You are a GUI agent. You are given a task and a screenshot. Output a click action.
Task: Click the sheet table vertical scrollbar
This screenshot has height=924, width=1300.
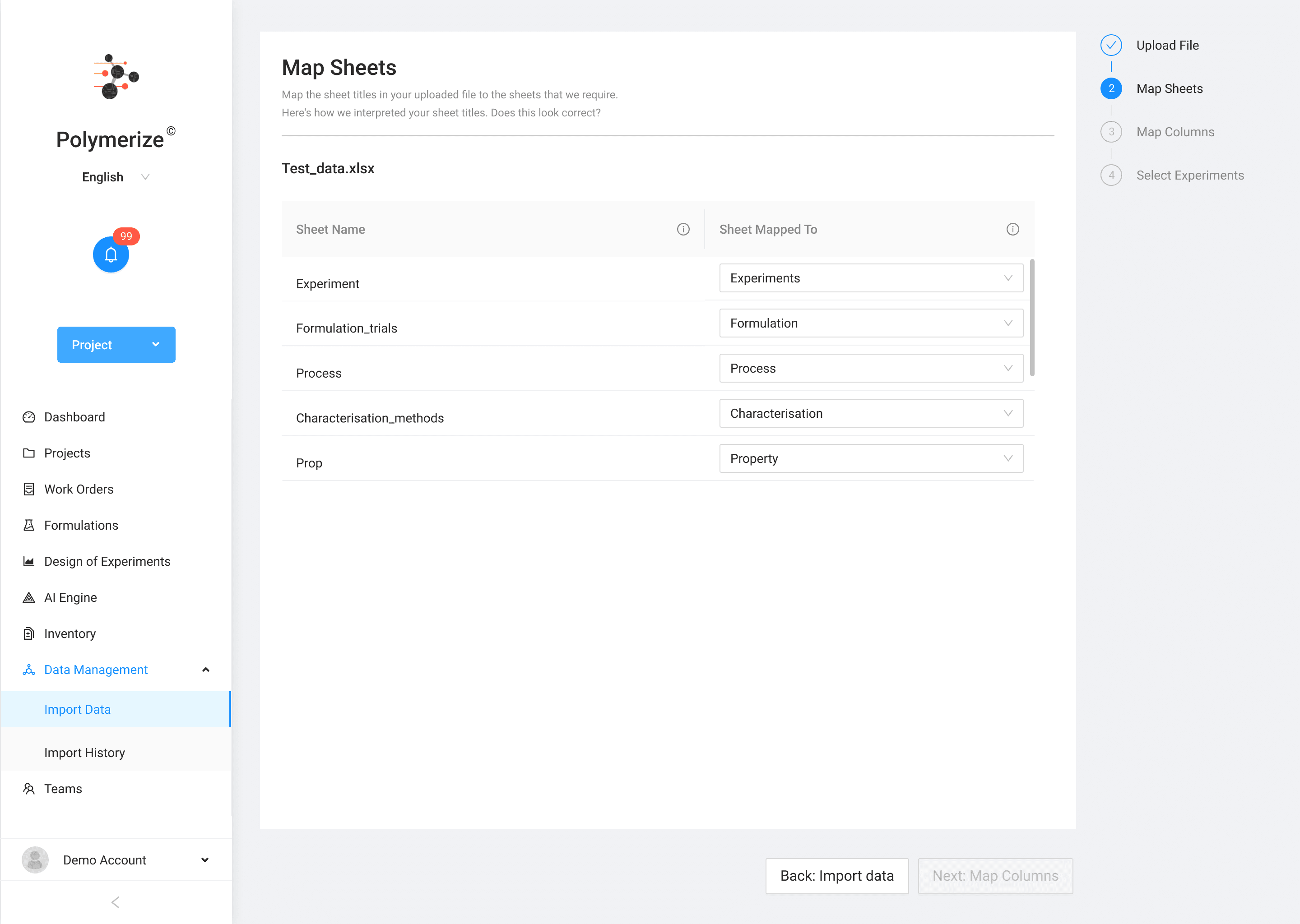(1031, 318)
